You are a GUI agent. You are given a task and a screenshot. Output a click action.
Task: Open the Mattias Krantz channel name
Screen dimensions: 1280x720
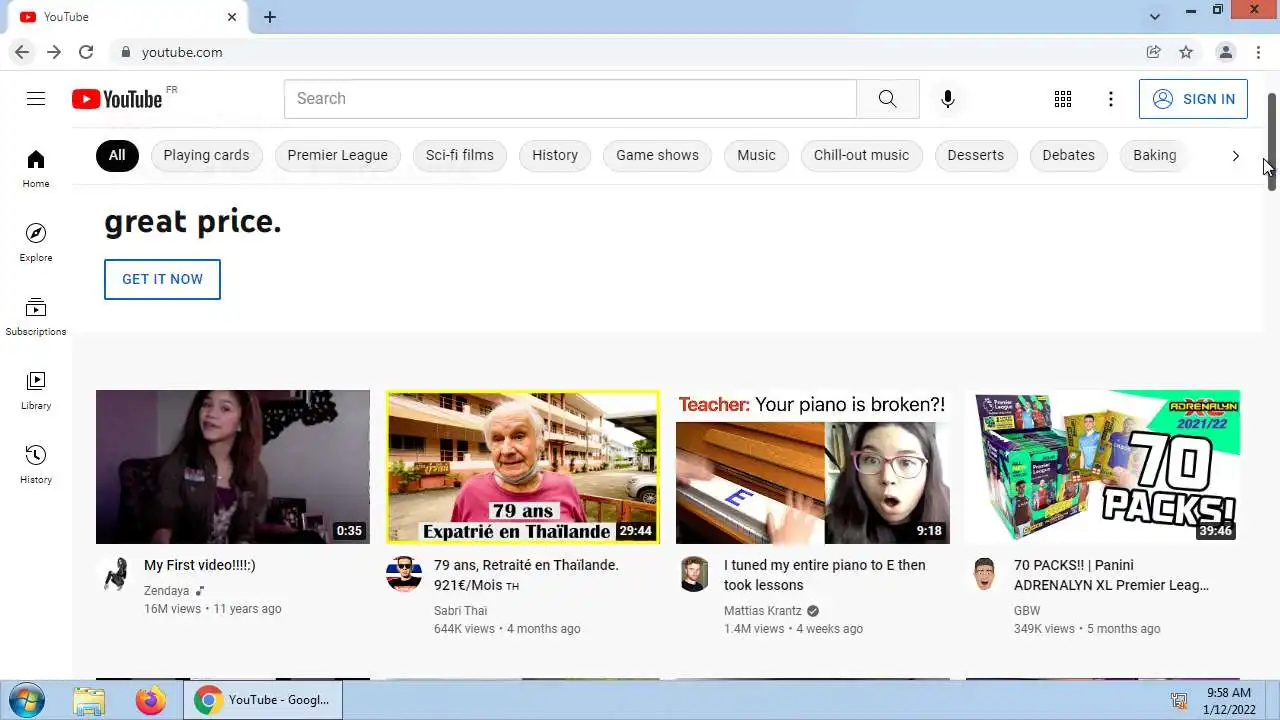click(x=763, y=611)
